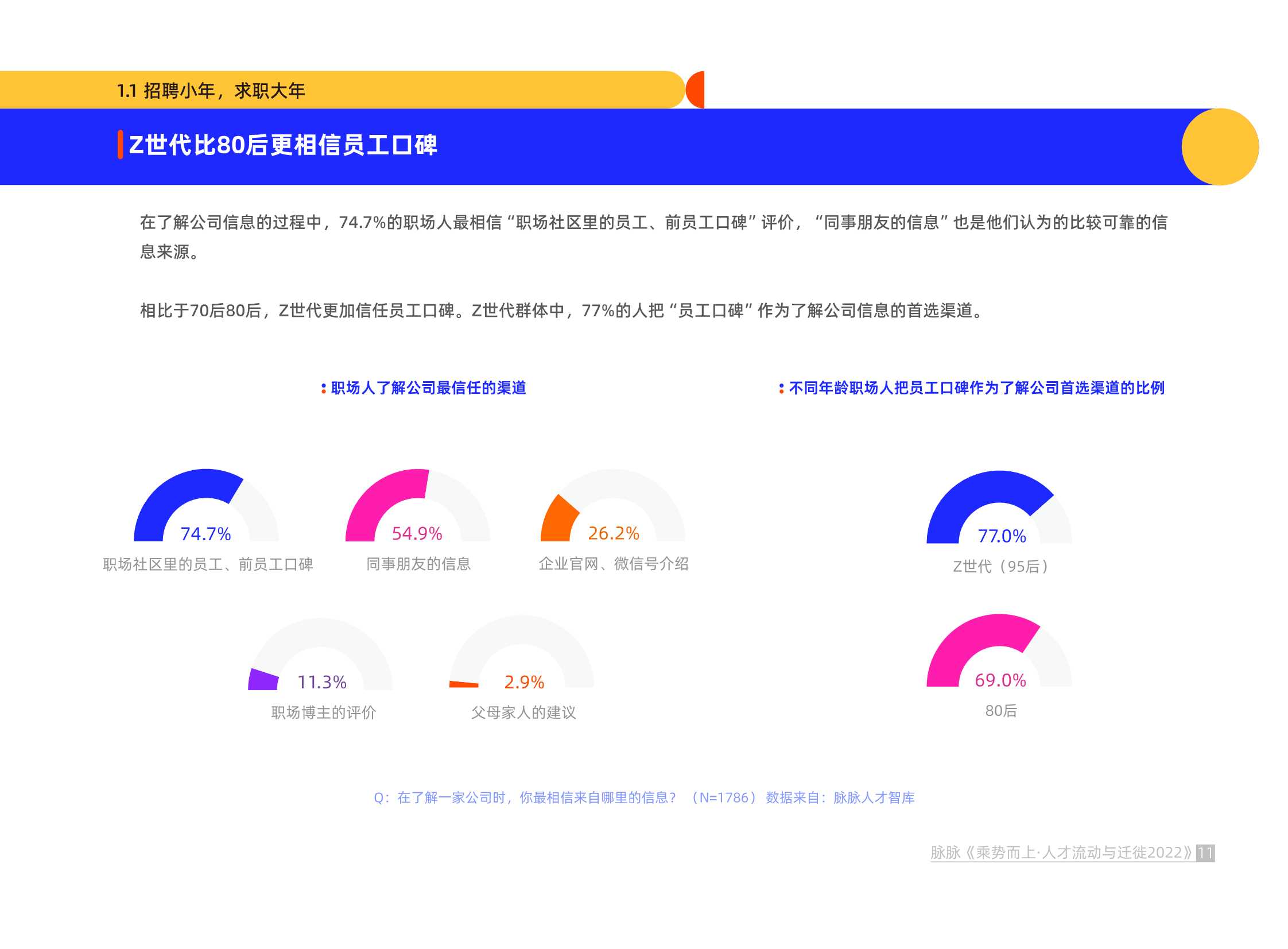This screenshot has height=949, width=1288.
Task: Click the value '2.9%'
Action: [x=524, y=683]
